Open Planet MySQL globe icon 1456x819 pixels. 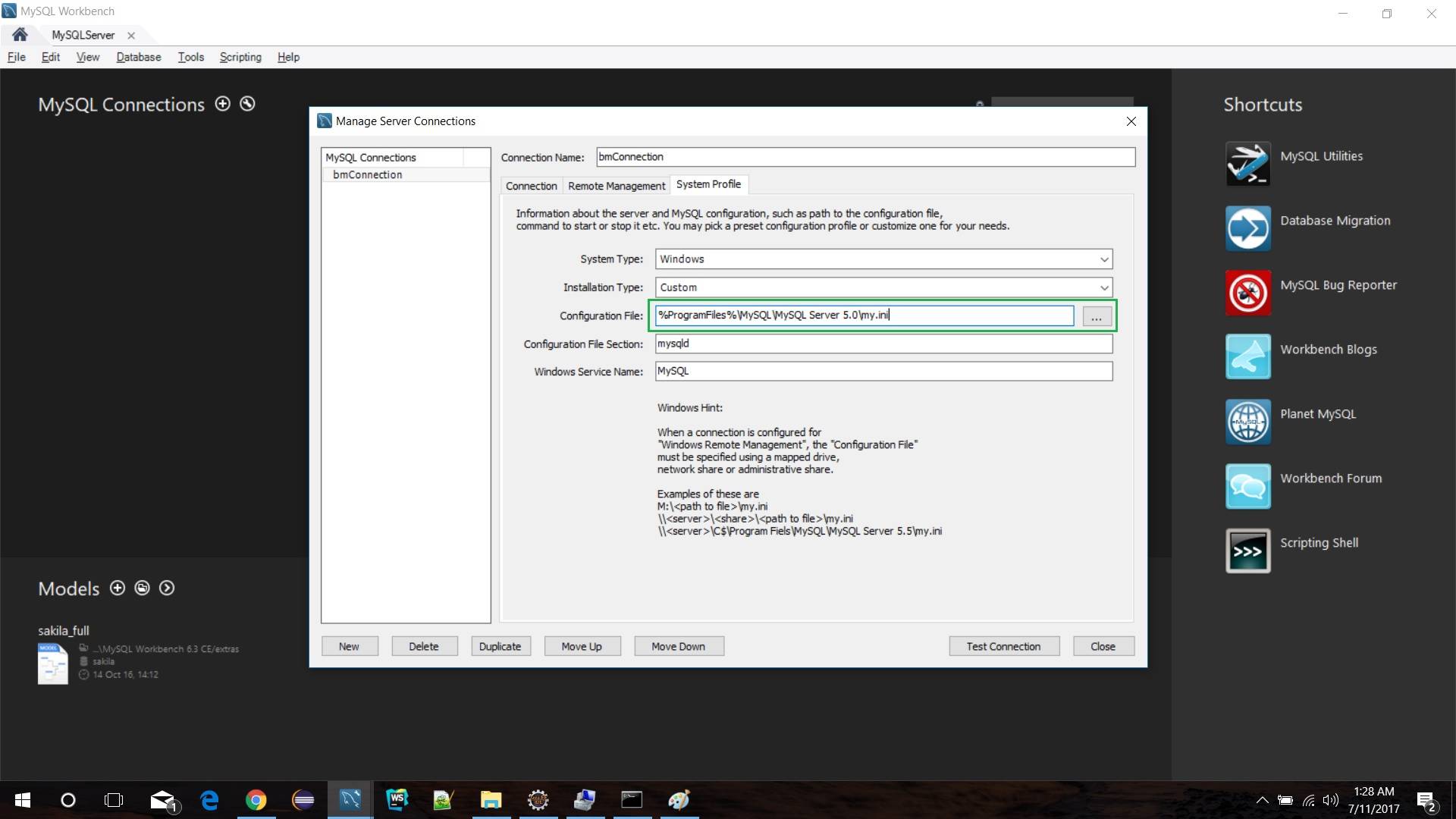tap(1247, 422)
